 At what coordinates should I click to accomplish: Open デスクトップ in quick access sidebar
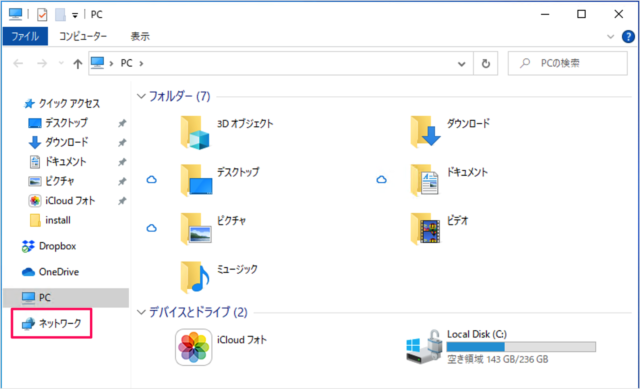click(x=58, y=123)
